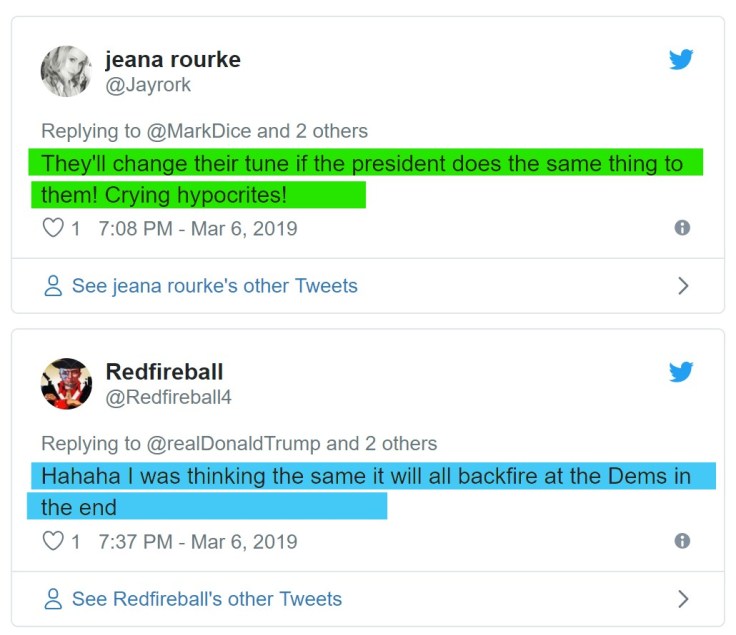736x635 pixels.
Task: Click the @Redfireball4 handle
Action: [x=169, y=398]
